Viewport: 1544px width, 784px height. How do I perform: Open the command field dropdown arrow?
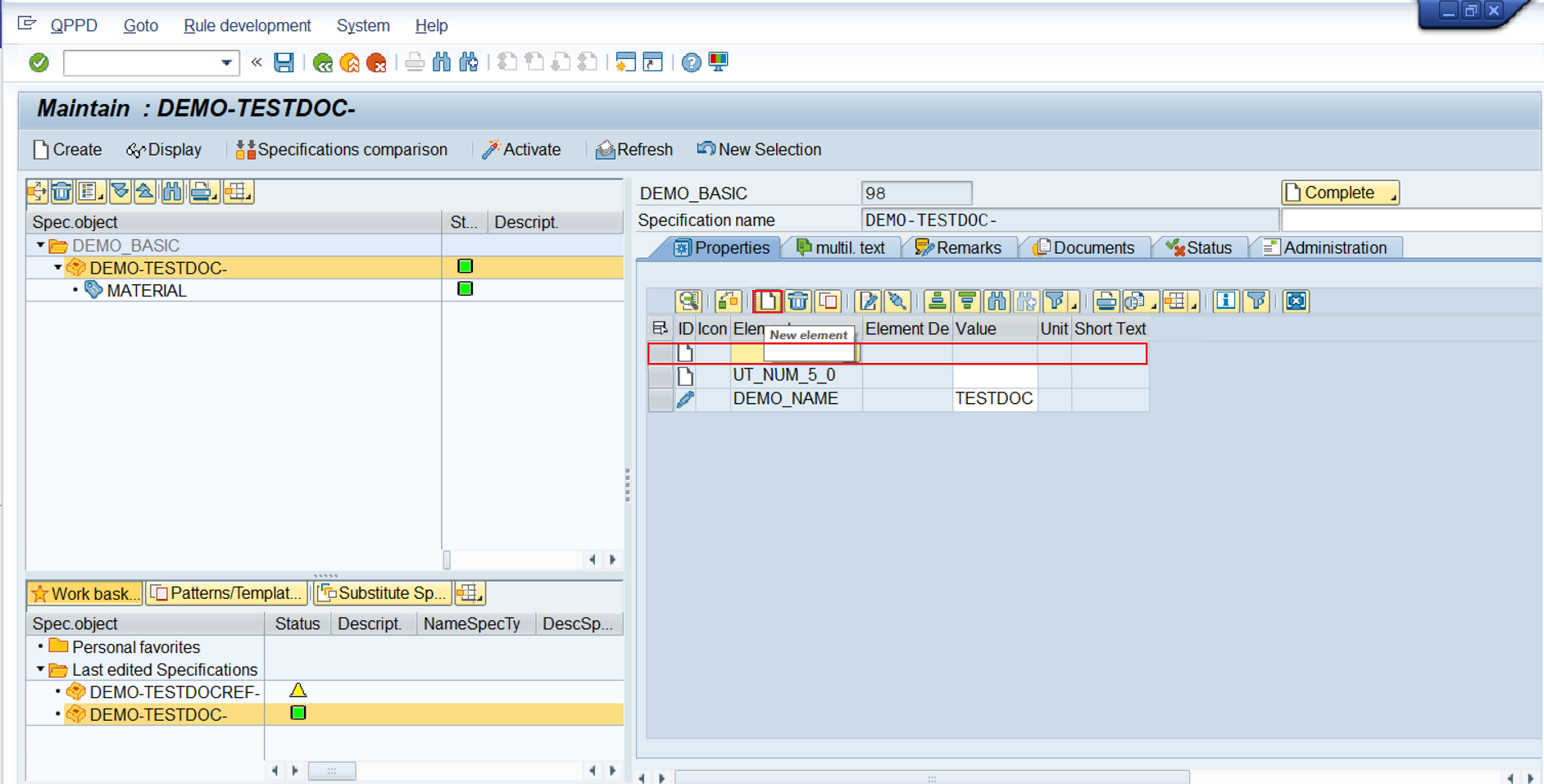[x=226, y=62]
